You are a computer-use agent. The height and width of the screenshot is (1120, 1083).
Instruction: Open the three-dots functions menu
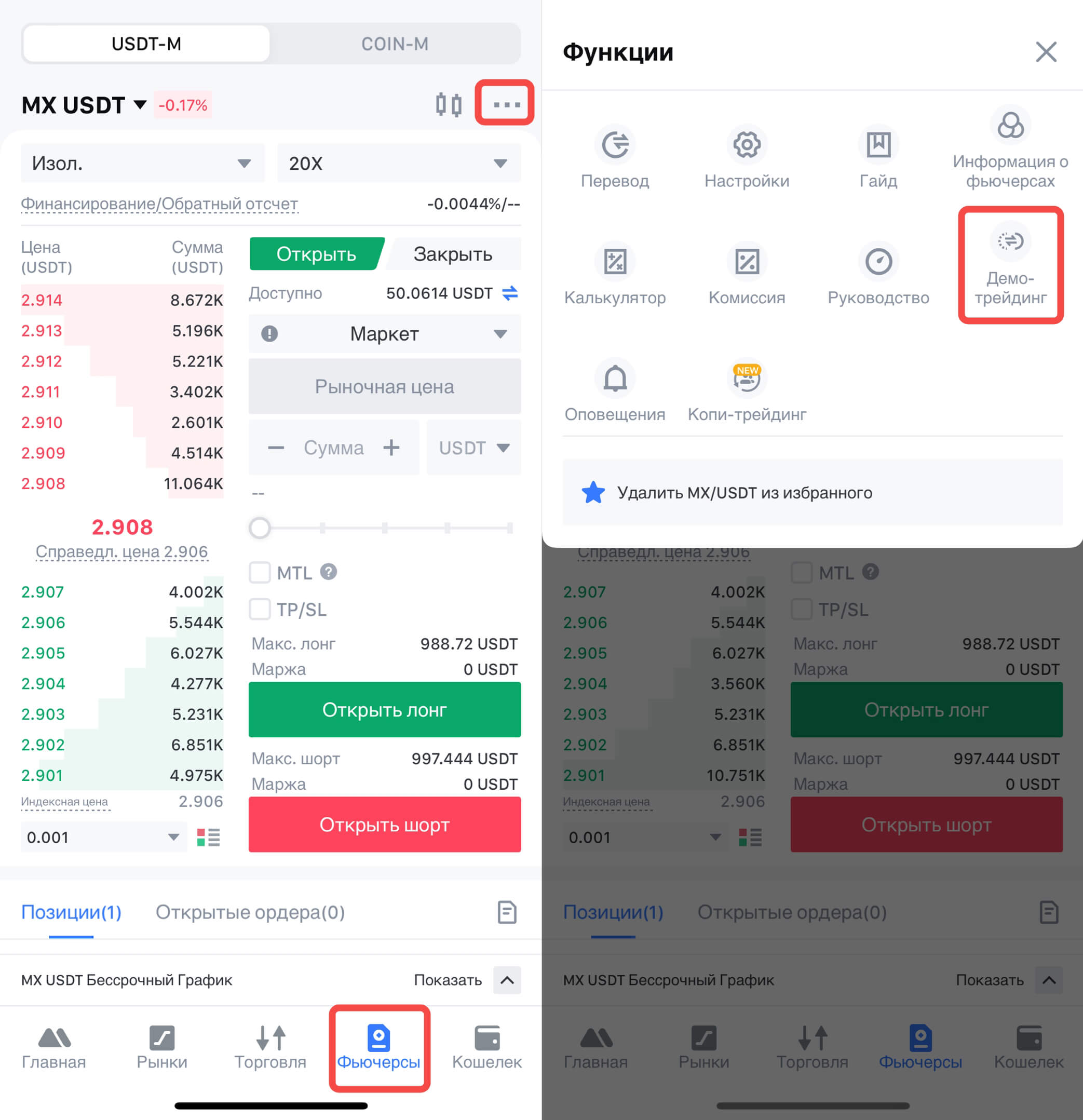coord(506,104)
